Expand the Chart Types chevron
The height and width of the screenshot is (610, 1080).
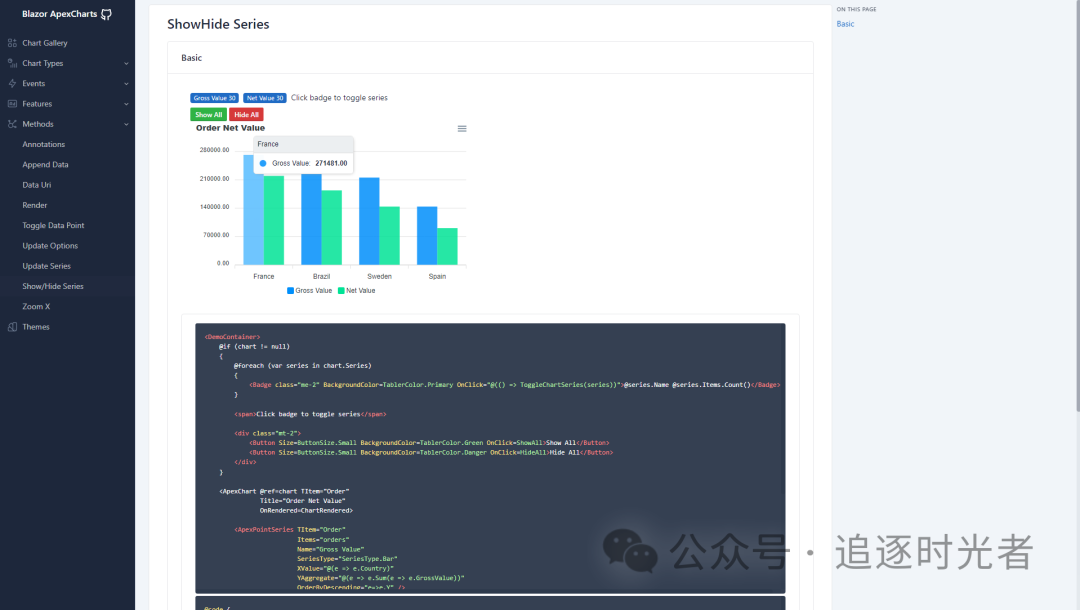coord(126,64)
